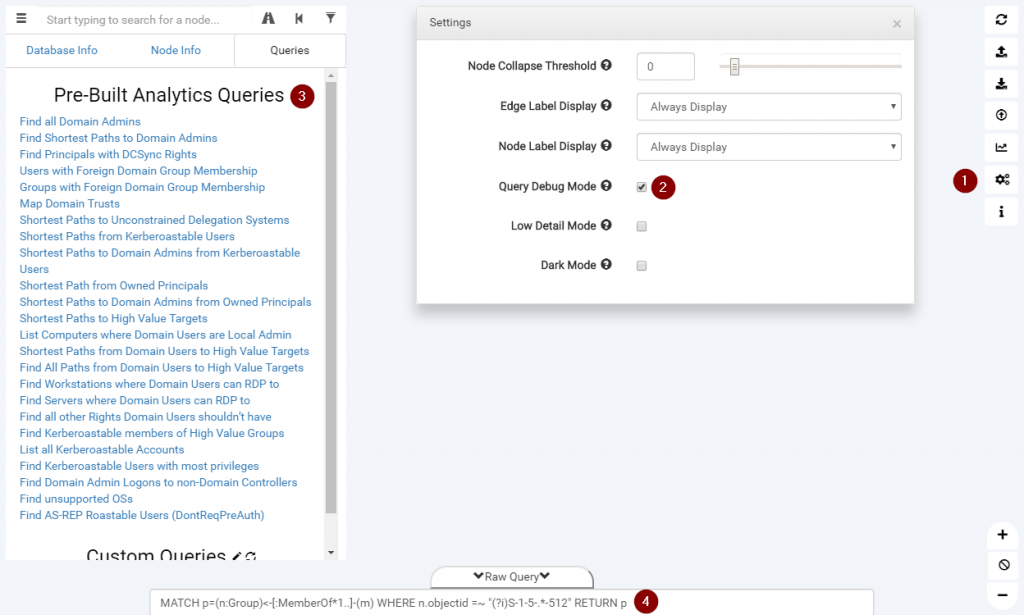The height and width of the screenshot is (615, 1024).
Task: Focus the node search input field
Action: pos(146,20)
